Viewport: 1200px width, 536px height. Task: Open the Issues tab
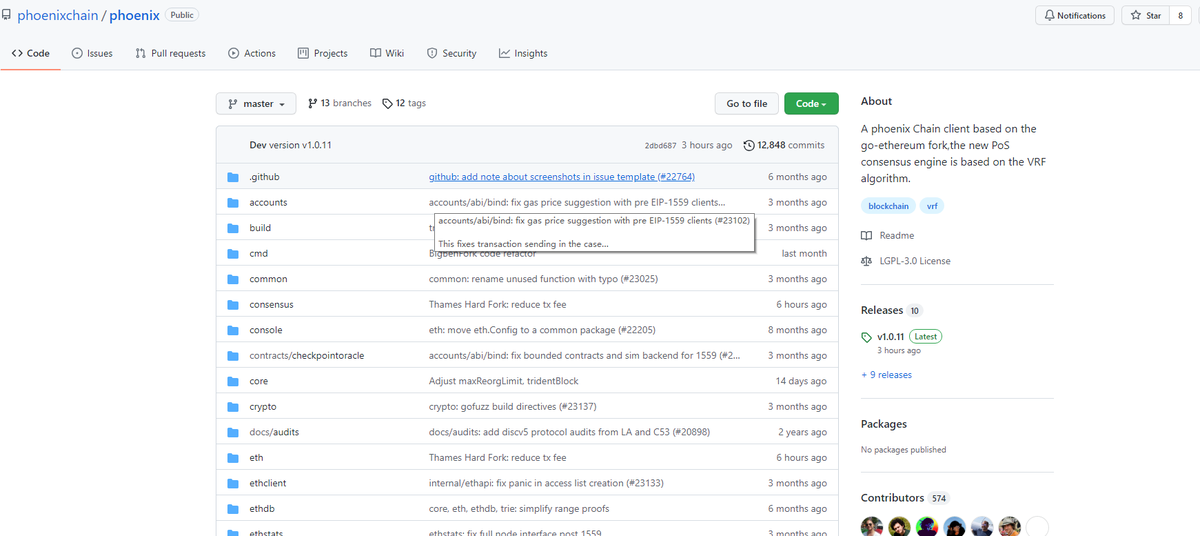tap(92, 53)
